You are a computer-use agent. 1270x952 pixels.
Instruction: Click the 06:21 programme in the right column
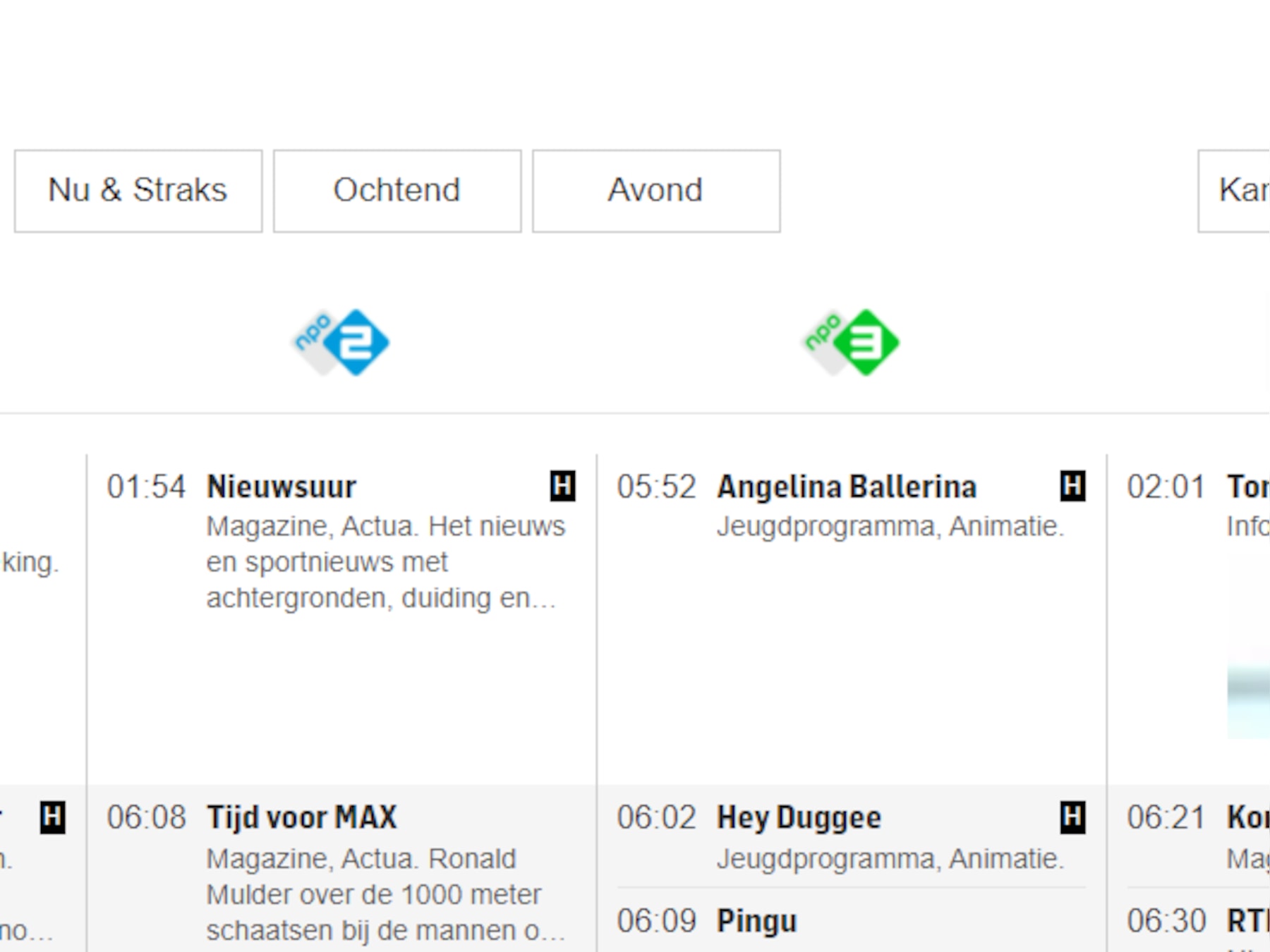(x=1198, y=836)
